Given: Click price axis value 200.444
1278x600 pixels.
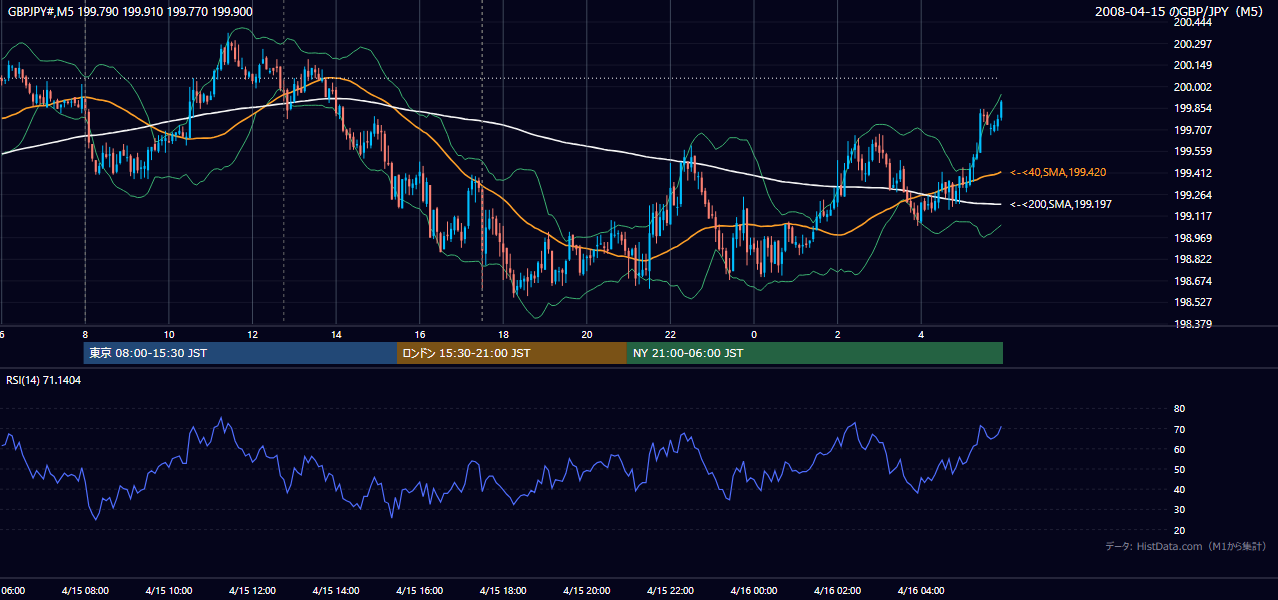Looking at the screenshot, I should click(1193, 22).
